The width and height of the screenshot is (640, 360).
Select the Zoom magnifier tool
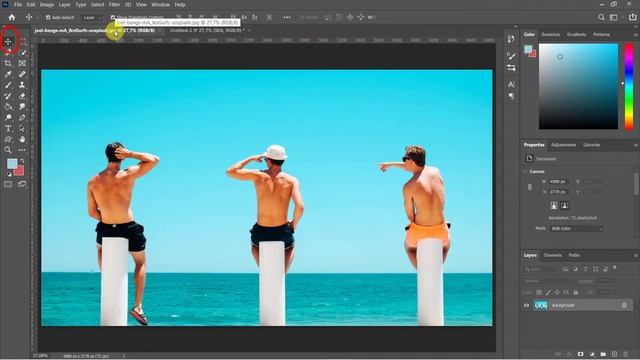[8, 150]
